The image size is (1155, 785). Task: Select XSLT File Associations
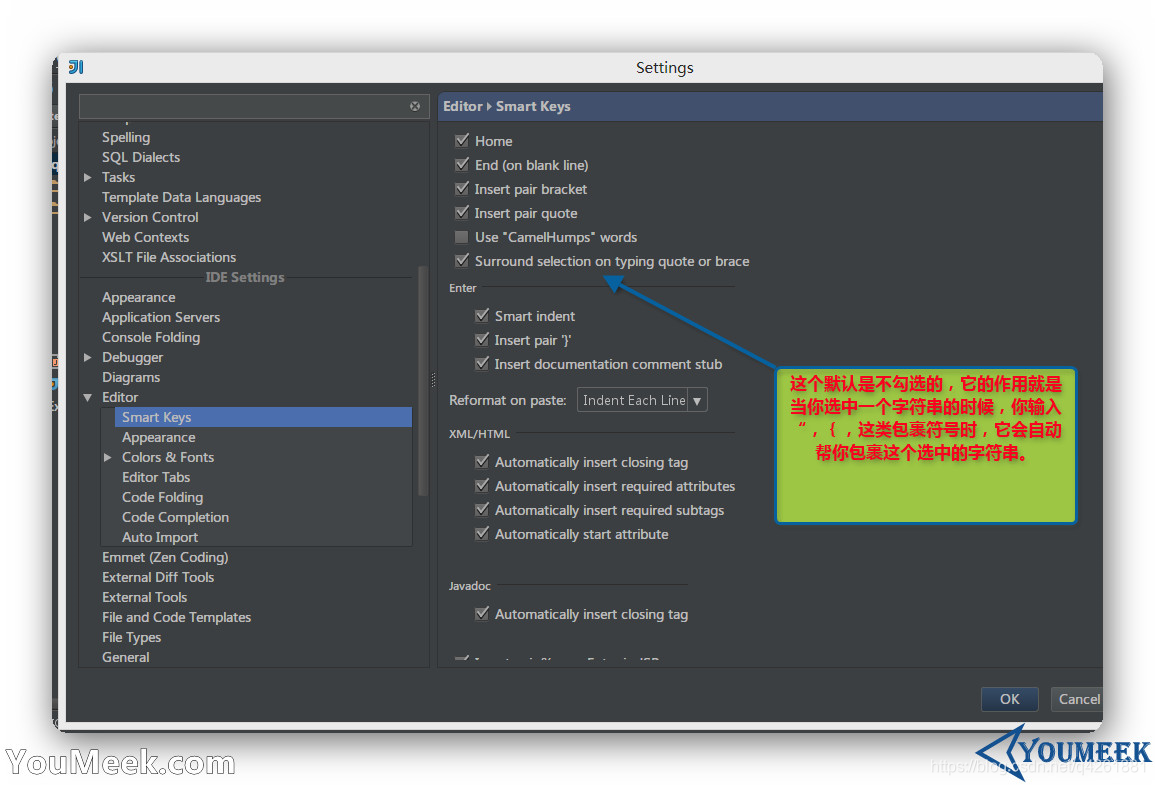point(169,257)
